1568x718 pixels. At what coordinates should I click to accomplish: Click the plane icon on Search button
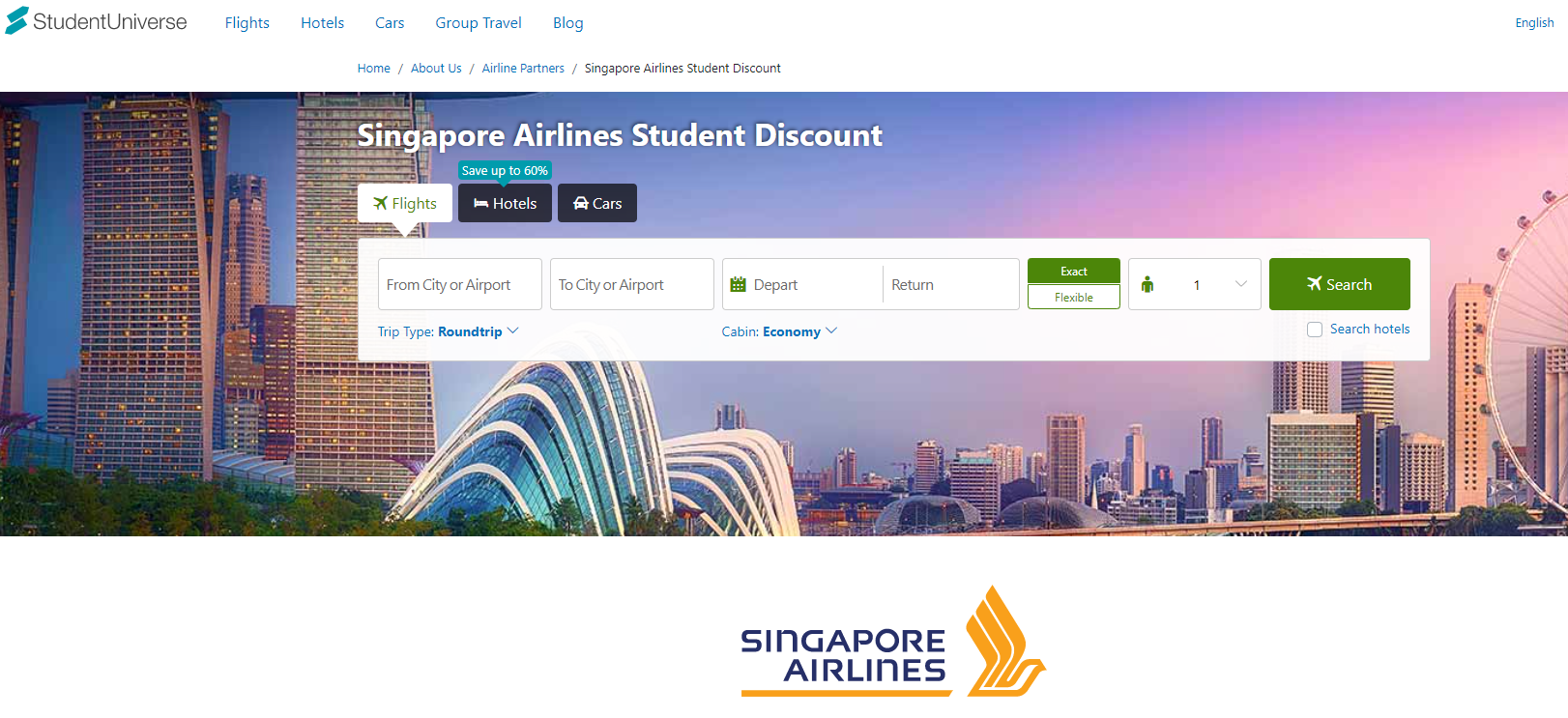pyautogui.click(x=1315, y=283)
